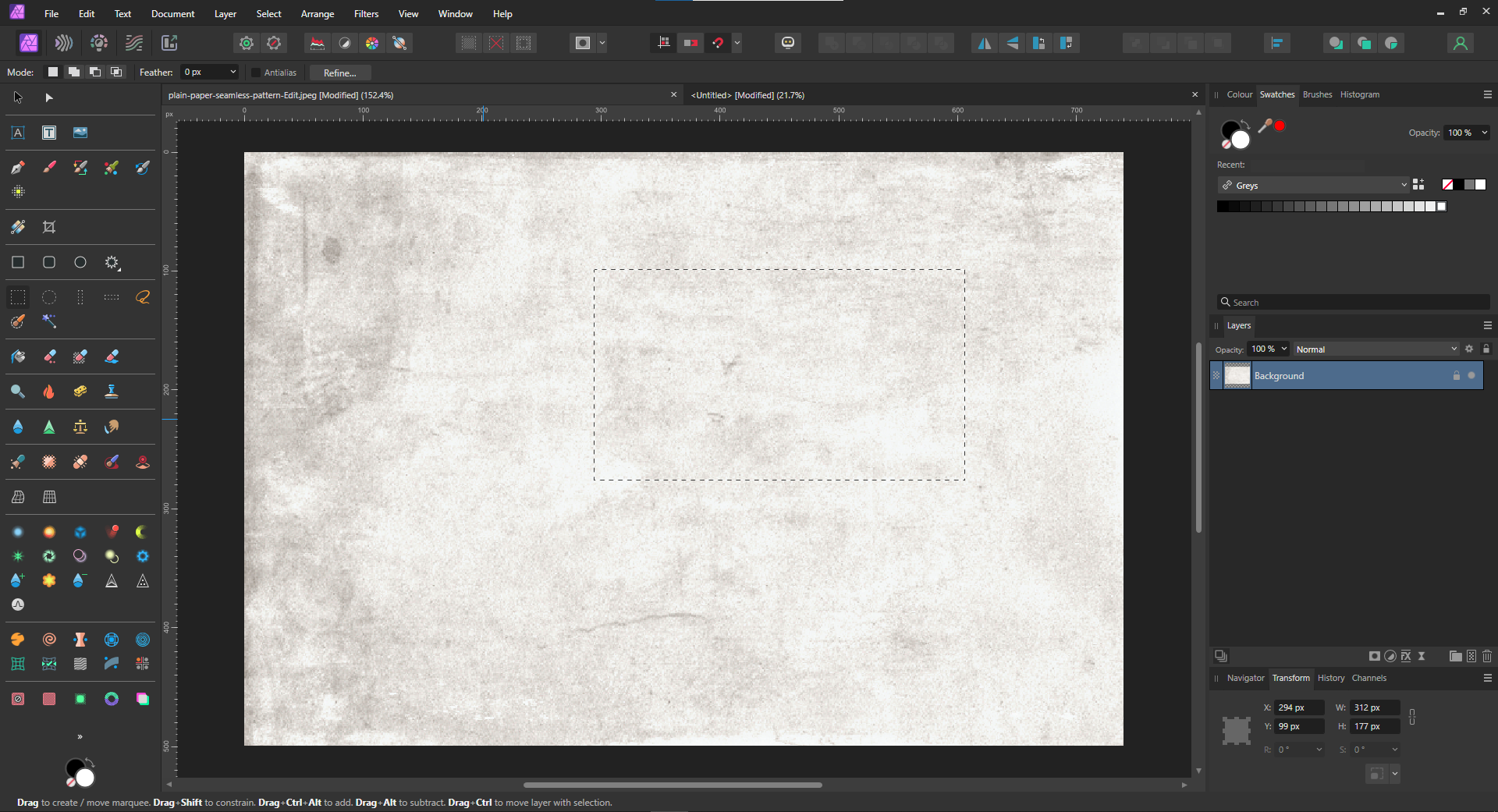Switch to the Channels tab
This screenshot has width=1498, height=812.
pos(1368,678)
